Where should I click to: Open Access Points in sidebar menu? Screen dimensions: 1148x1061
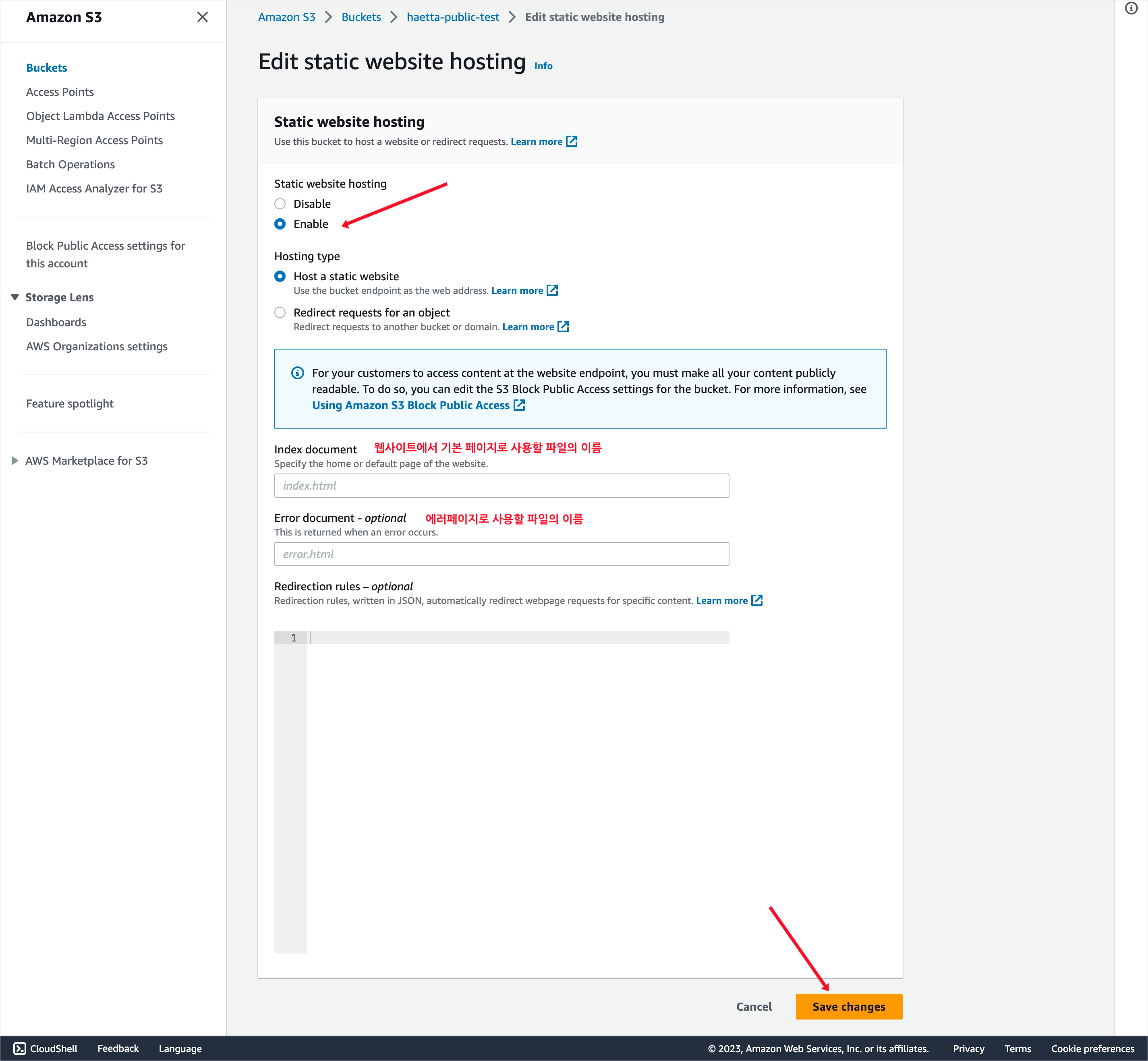[60, 92]
